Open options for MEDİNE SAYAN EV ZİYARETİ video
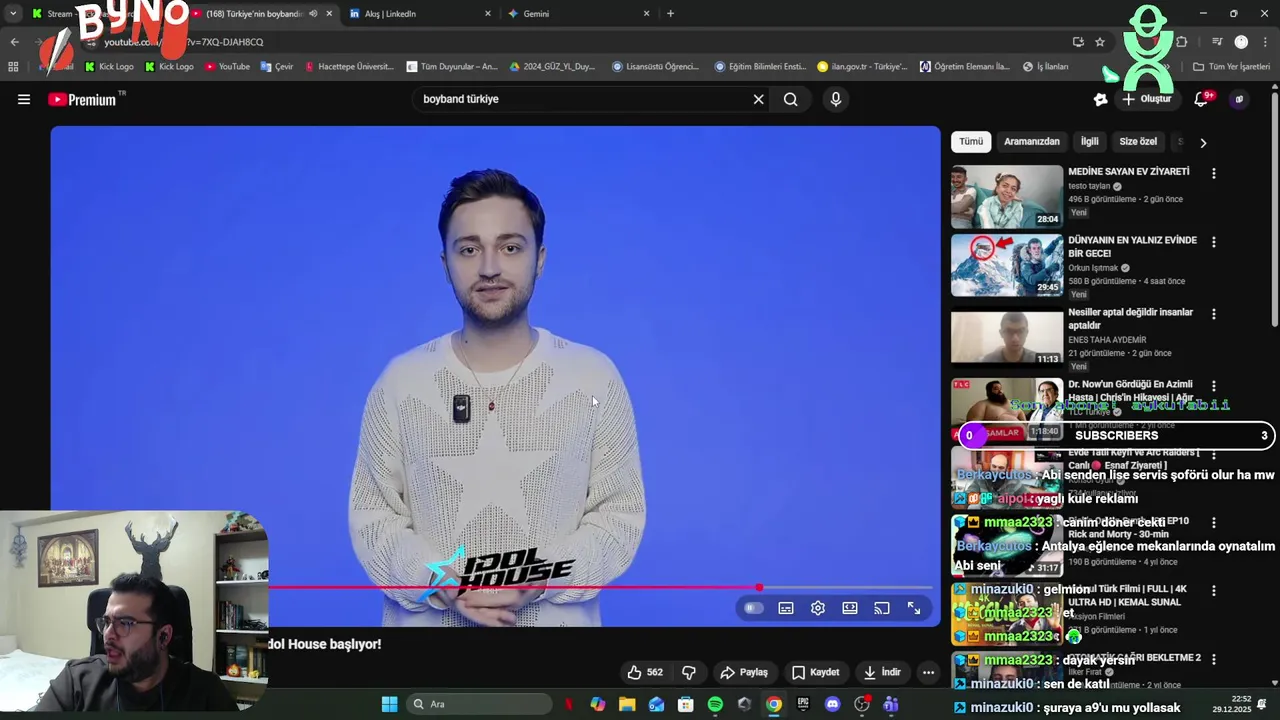The width and height of the screenshot is (1280, 720). 1214,173
